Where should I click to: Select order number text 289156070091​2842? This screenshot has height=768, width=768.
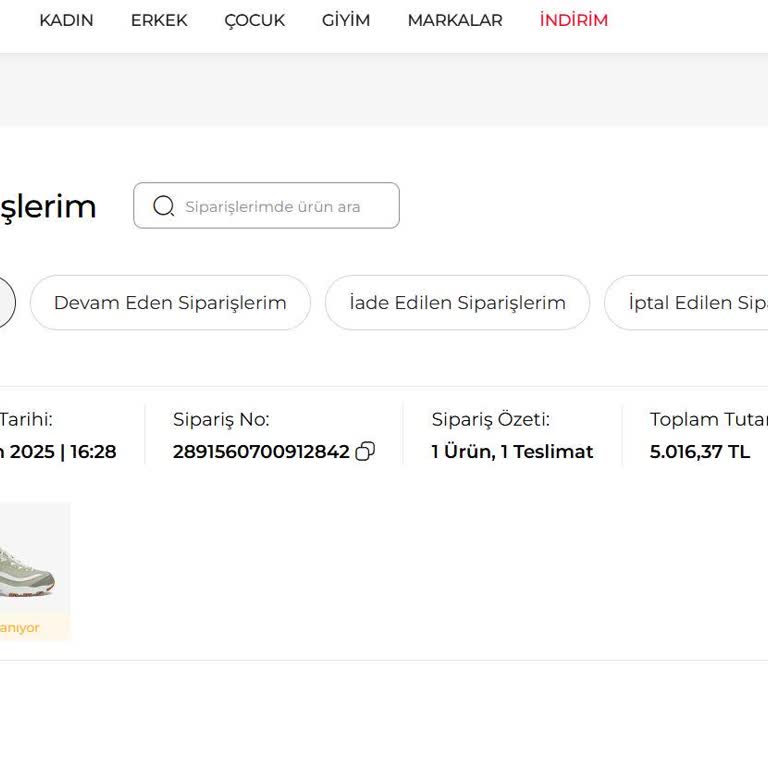[261, 452]
